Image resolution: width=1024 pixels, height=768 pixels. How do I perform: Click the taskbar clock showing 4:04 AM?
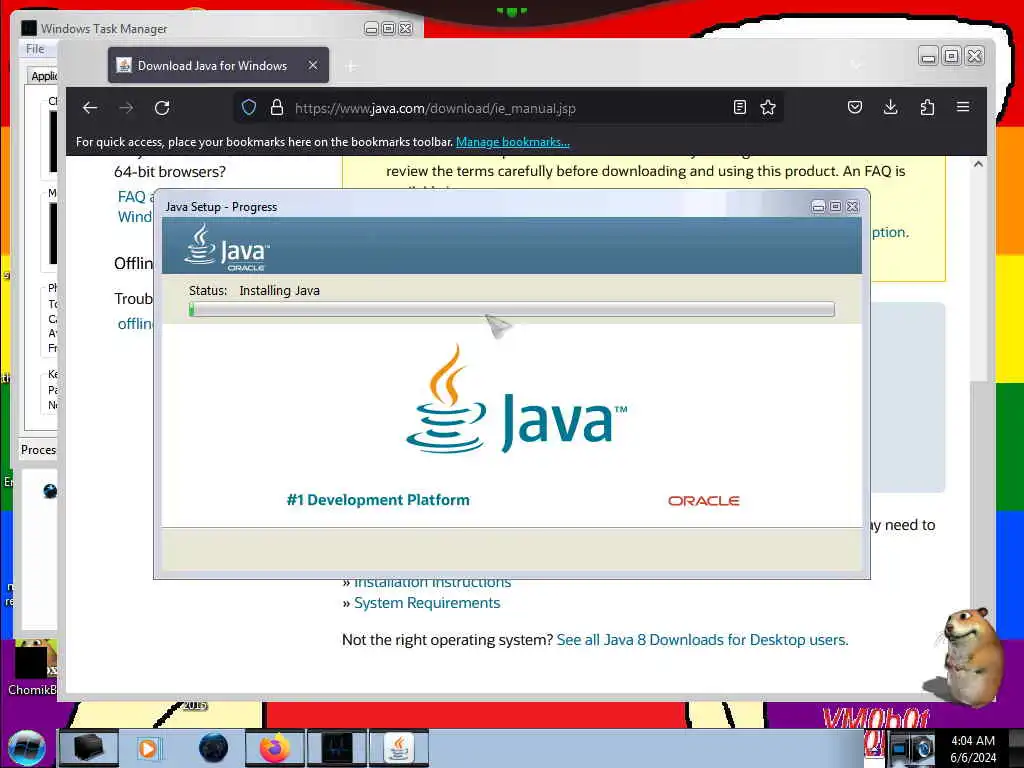pos(973,748)
